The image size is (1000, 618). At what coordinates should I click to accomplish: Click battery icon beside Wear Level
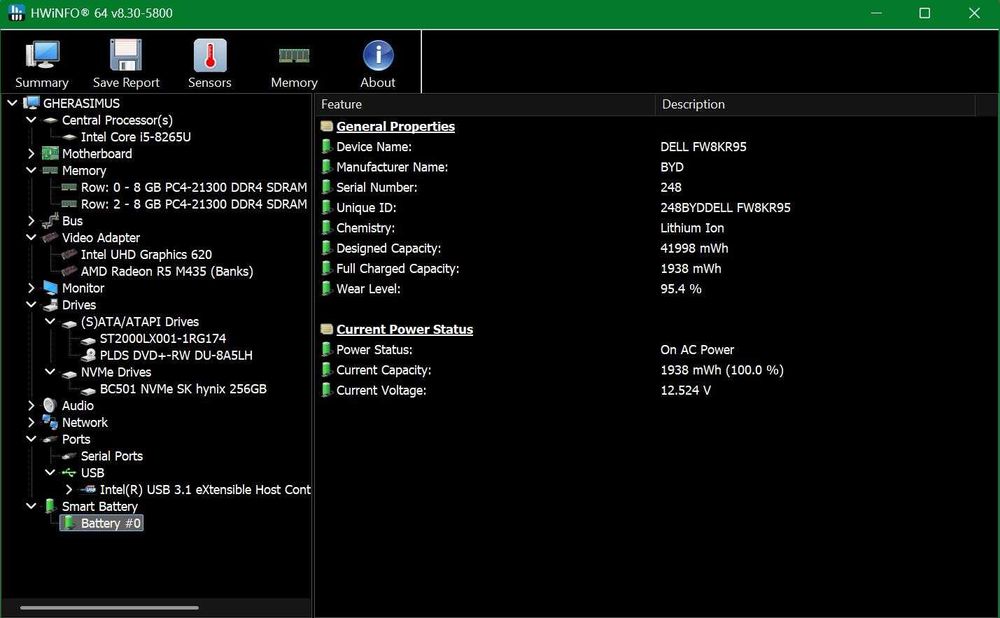(327, 288)
